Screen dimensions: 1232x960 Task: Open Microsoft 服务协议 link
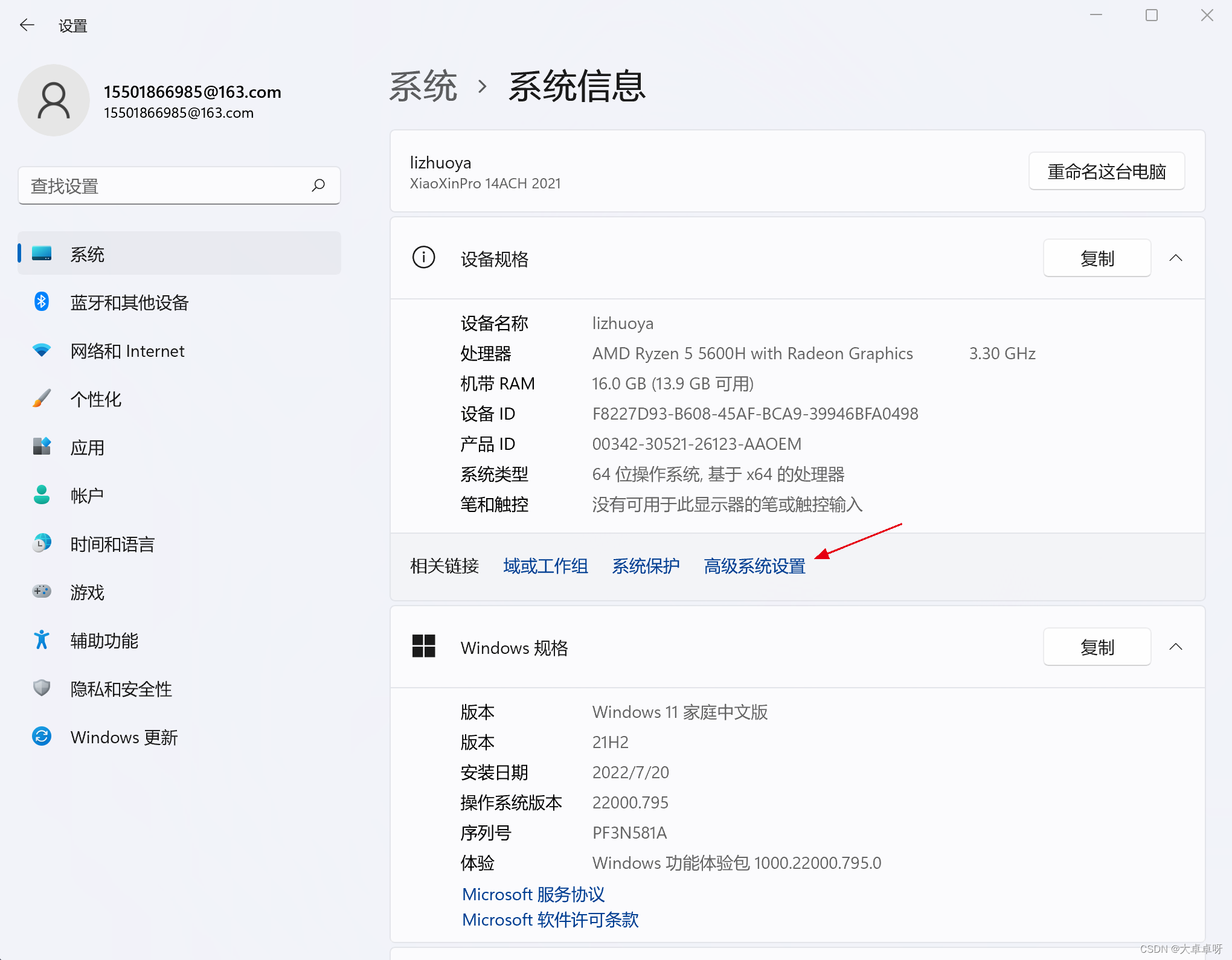pyautogui.click(x=533, y=894)
